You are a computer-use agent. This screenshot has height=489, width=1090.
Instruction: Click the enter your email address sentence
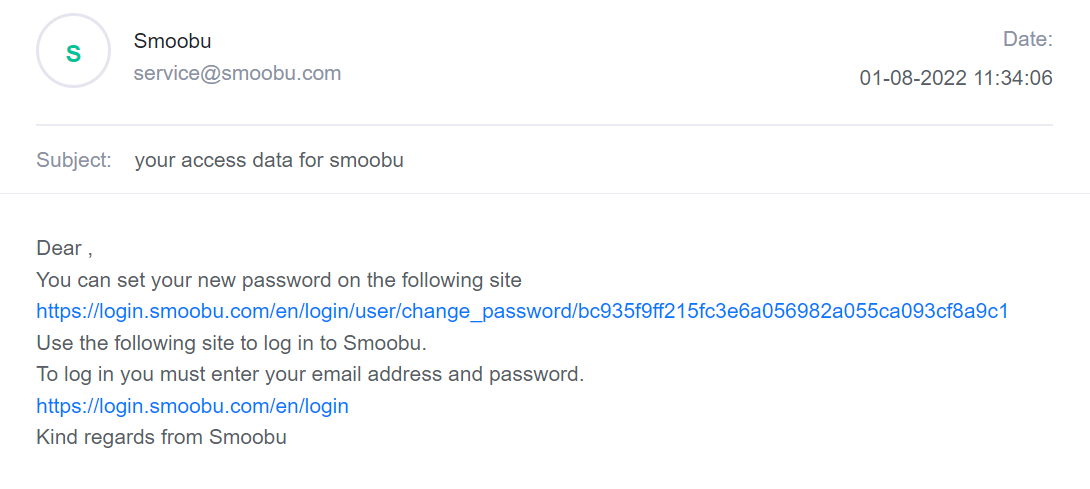coord(310,374)
